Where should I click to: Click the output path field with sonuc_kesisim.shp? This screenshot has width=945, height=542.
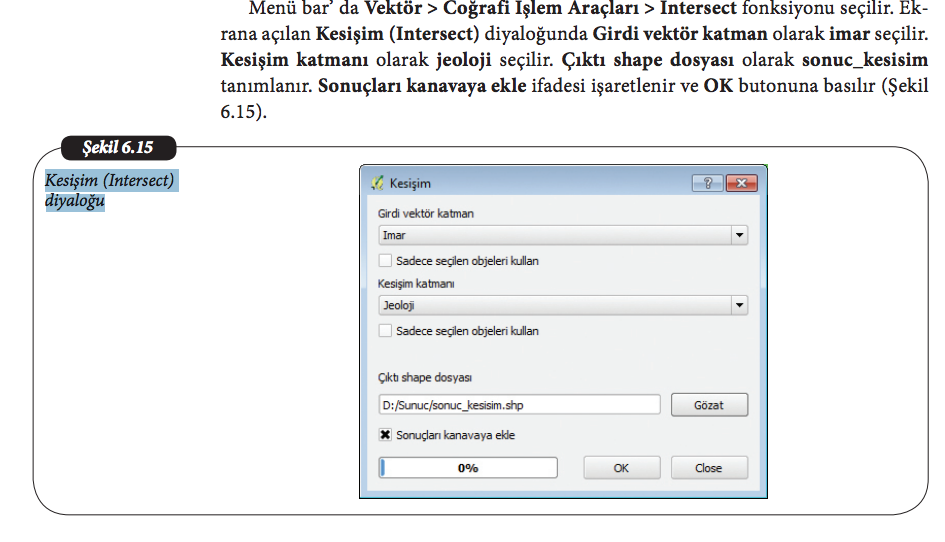[x=518, y=405]
